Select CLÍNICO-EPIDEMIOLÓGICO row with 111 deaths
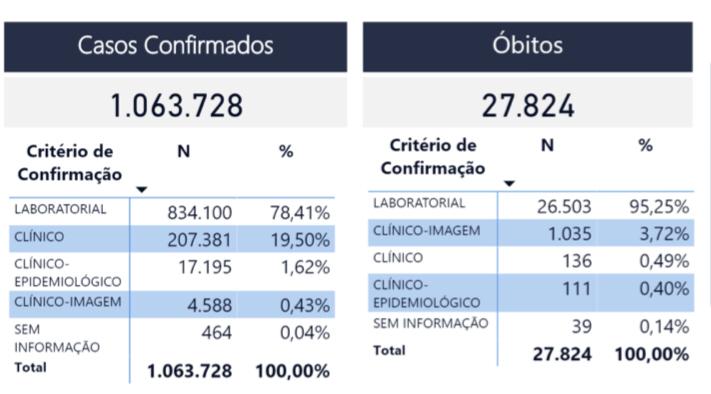711x394 pixels. (531, 293)
